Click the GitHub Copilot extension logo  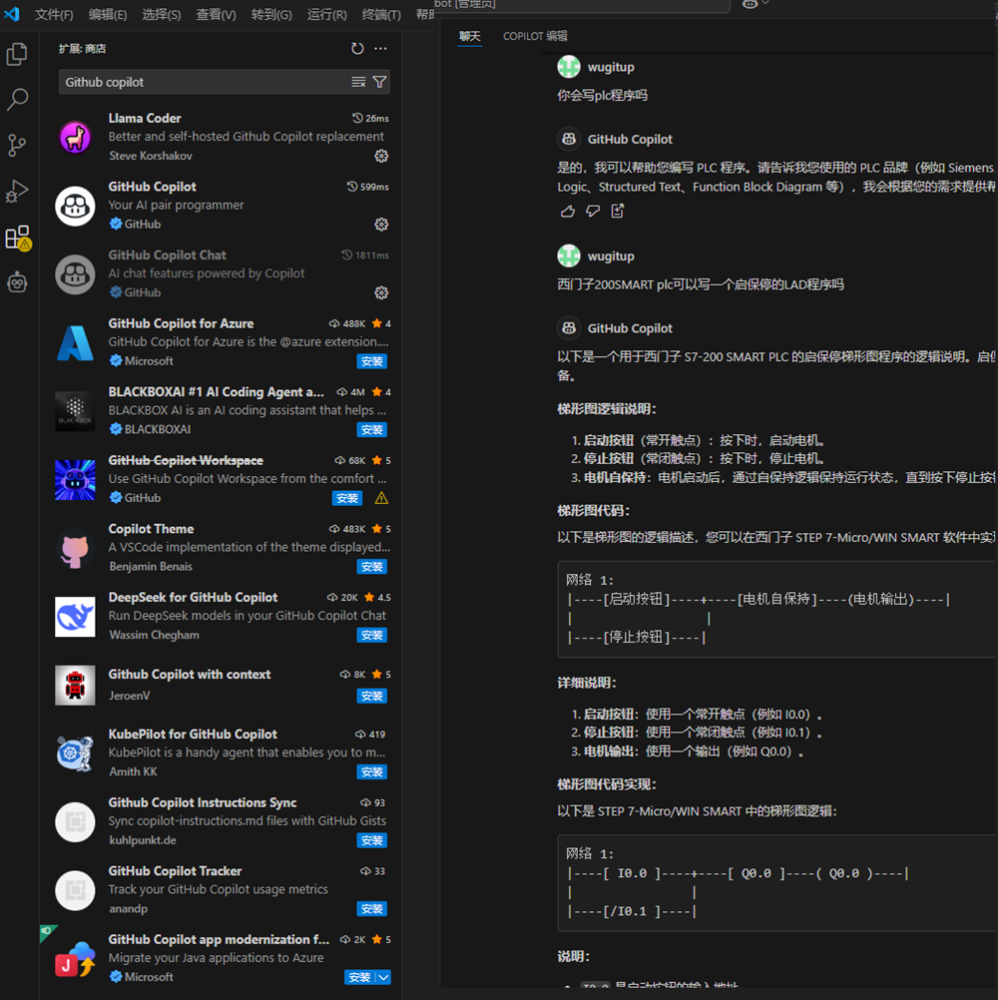point(75,205)
